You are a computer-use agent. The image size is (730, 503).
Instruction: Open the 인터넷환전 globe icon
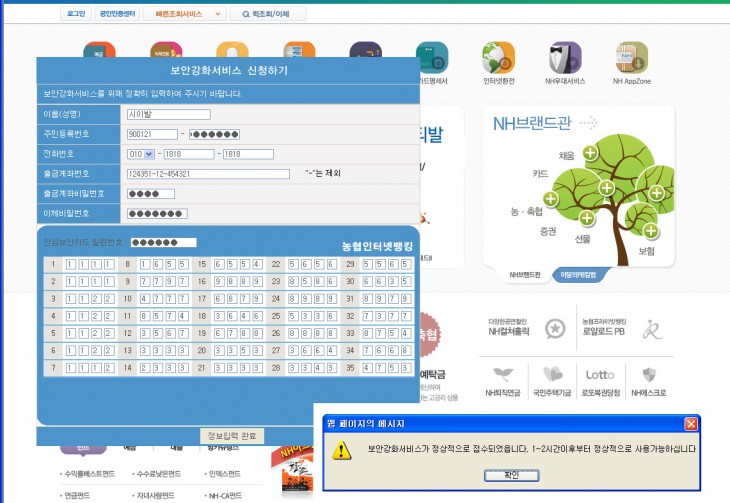(498, 58)
